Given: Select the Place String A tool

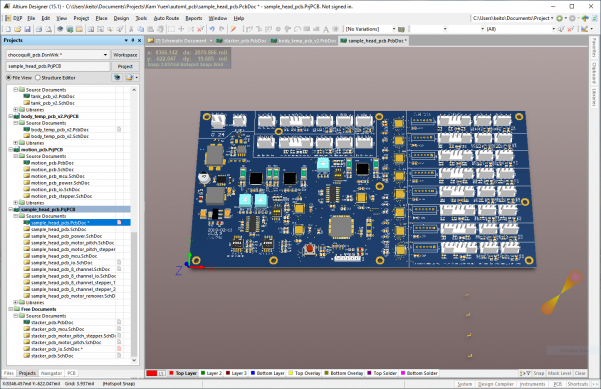Looking at the screenshot, I should click(x=326, y=29).
